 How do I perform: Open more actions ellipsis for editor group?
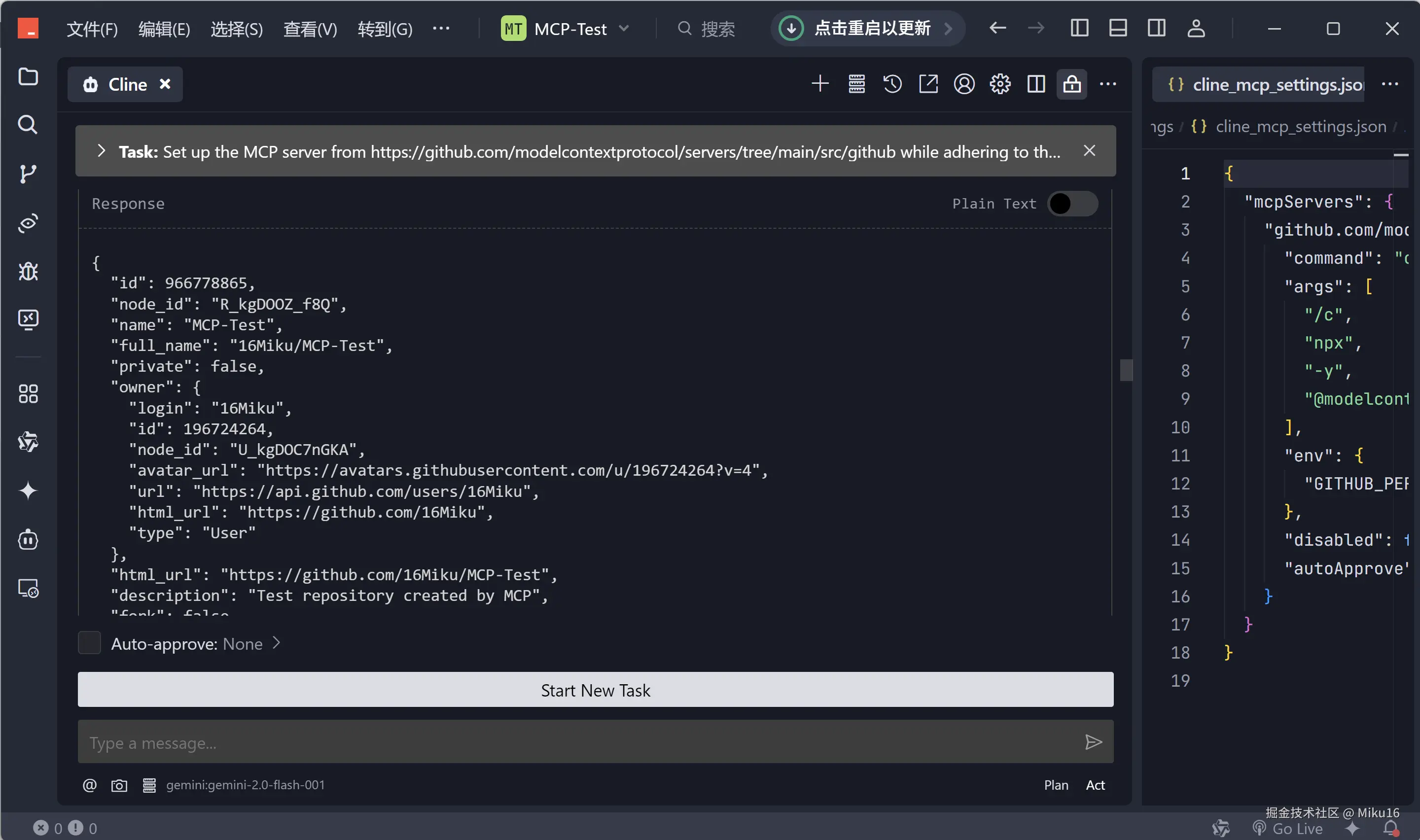[1390, 84]
